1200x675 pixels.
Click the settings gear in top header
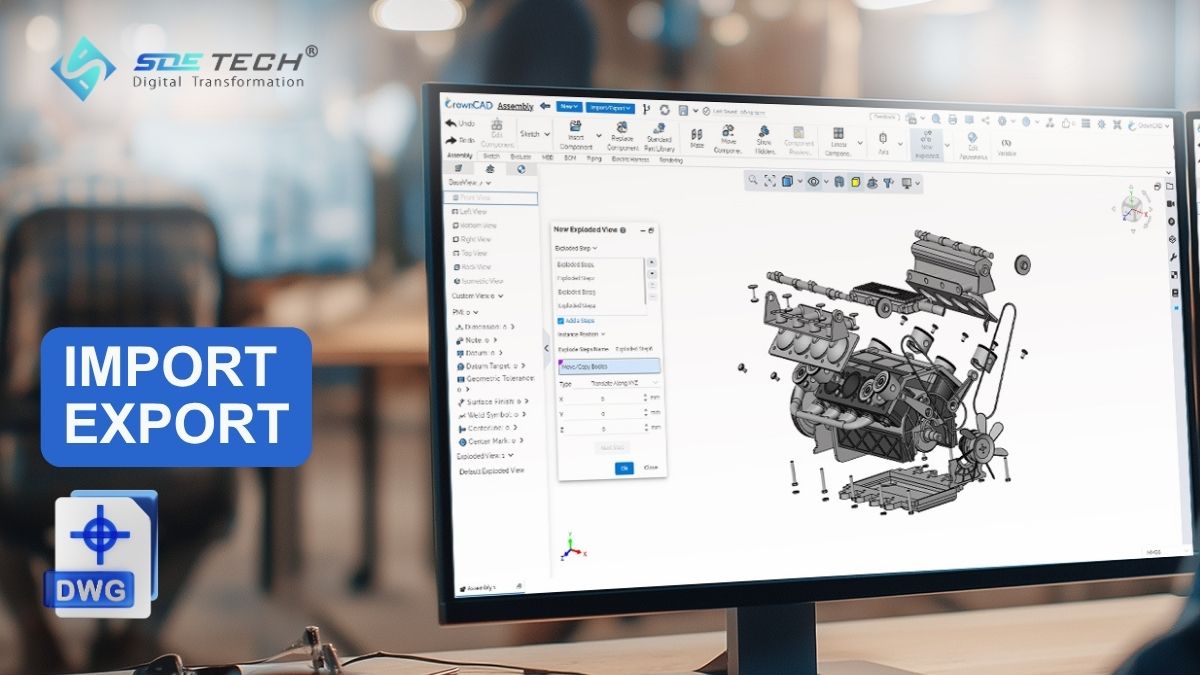pos(1100,125)
